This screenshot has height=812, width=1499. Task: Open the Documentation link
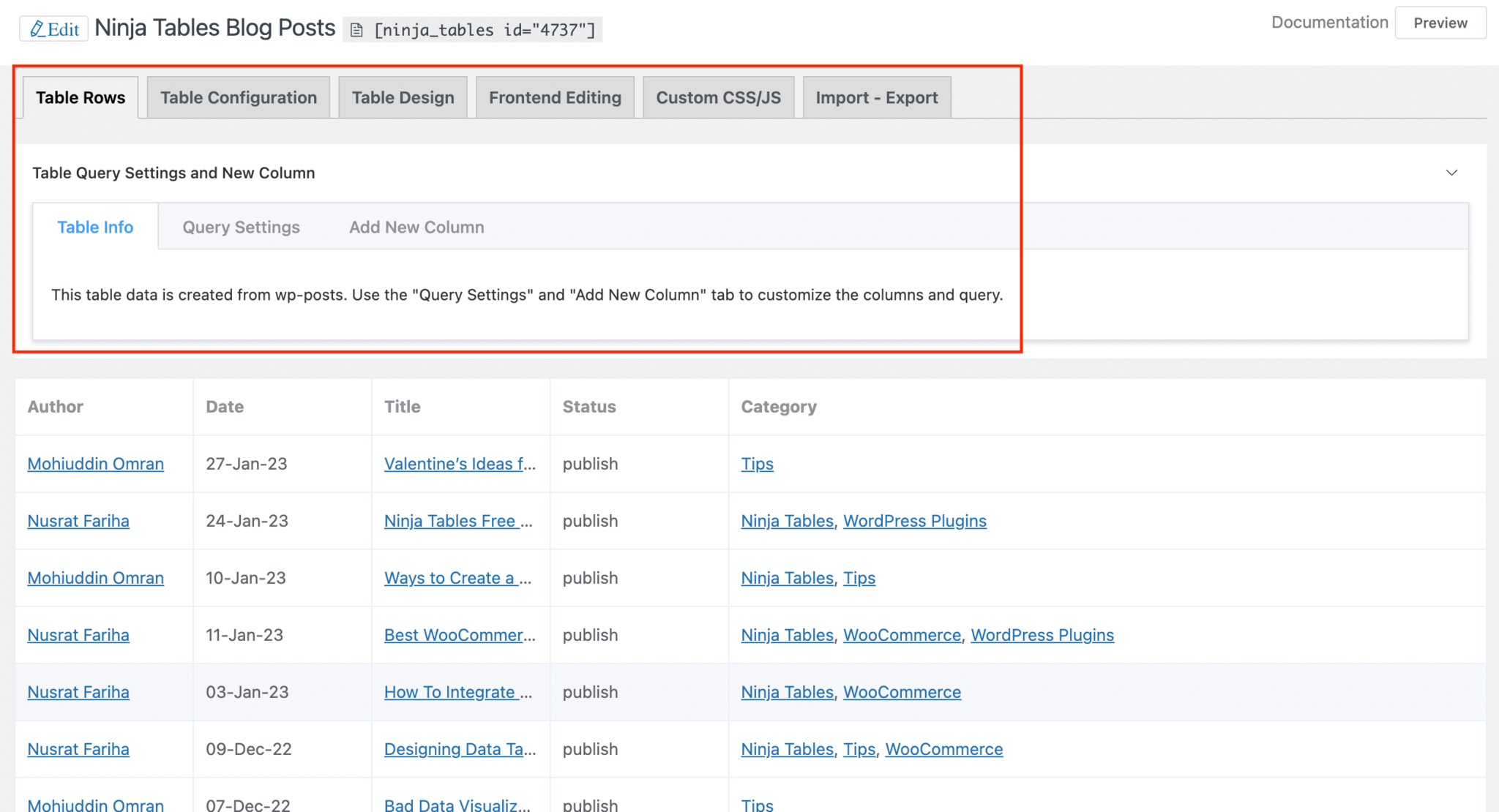click(1329, 23)
